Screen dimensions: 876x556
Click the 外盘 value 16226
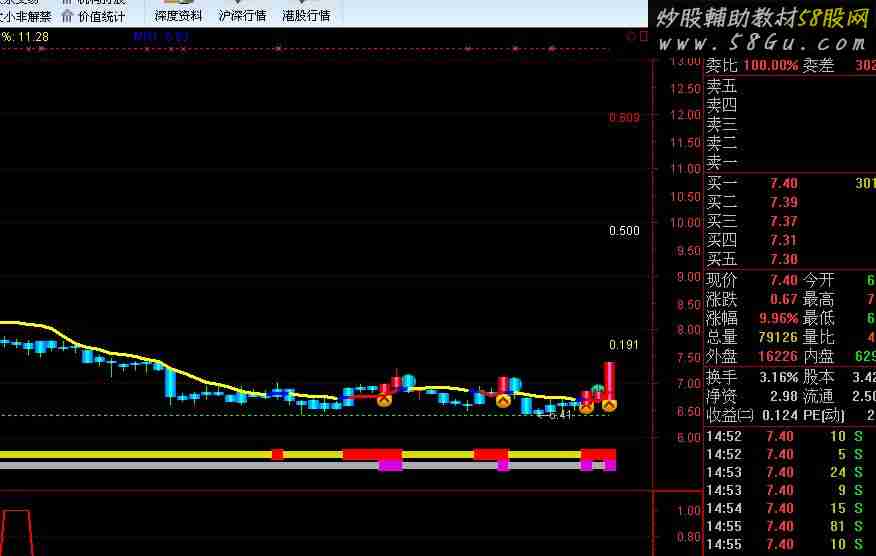(778, 357)
